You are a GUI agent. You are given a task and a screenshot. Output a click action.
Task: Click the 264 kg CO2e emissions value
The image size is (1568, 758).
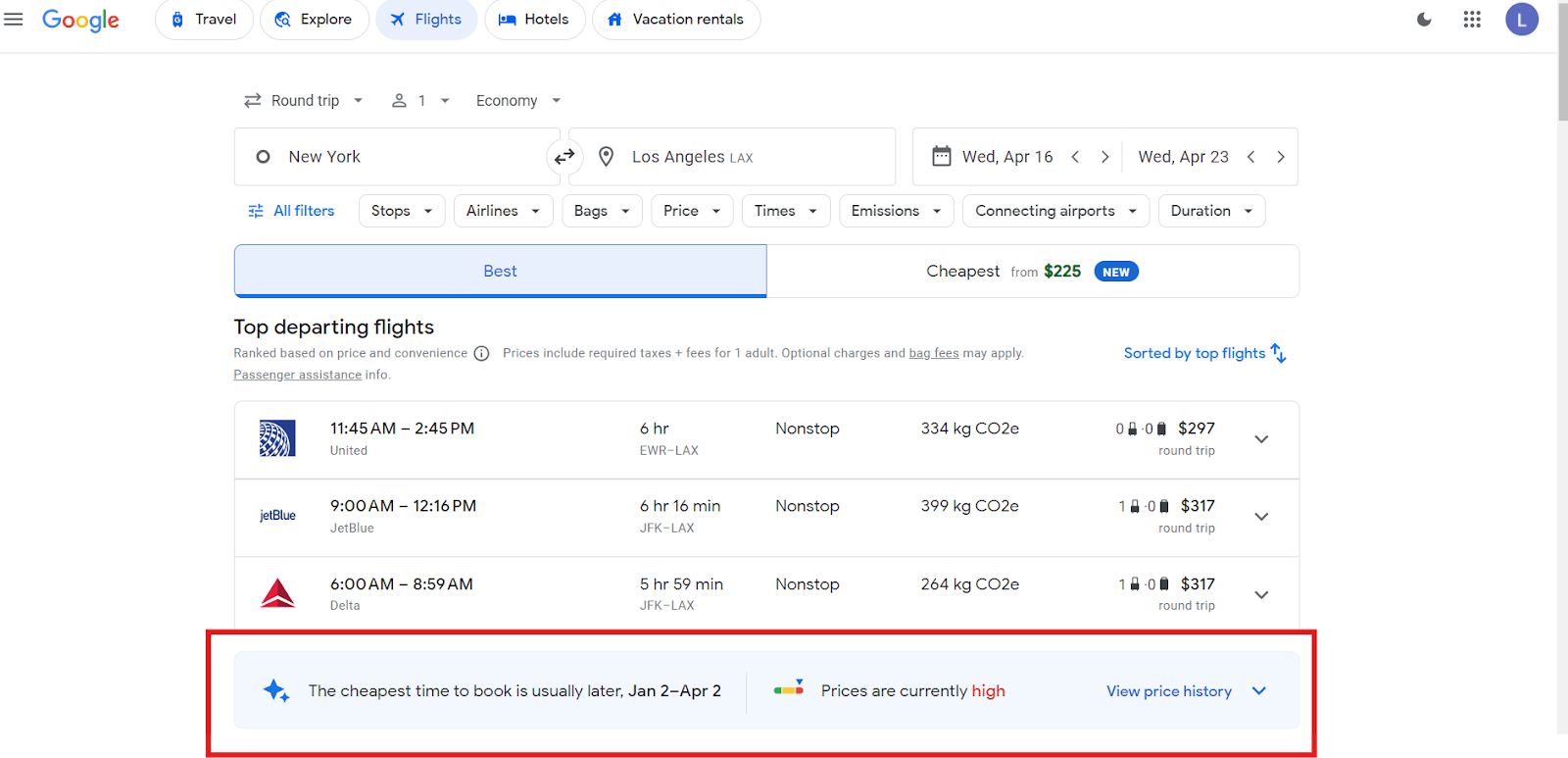(x=970, y=584)
